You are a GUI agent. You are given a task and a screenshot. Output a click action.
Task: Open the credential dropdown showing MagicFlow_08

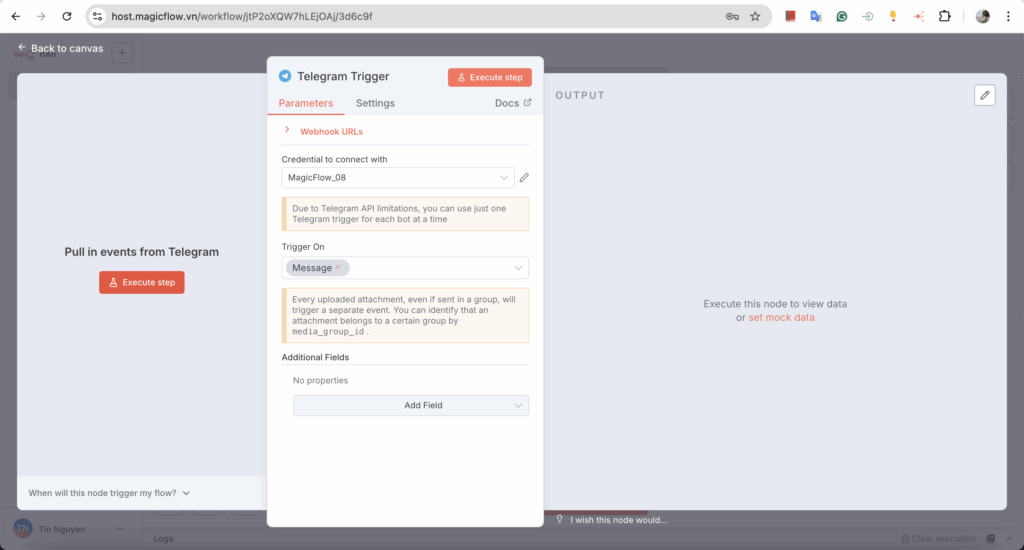pos(398,178)
